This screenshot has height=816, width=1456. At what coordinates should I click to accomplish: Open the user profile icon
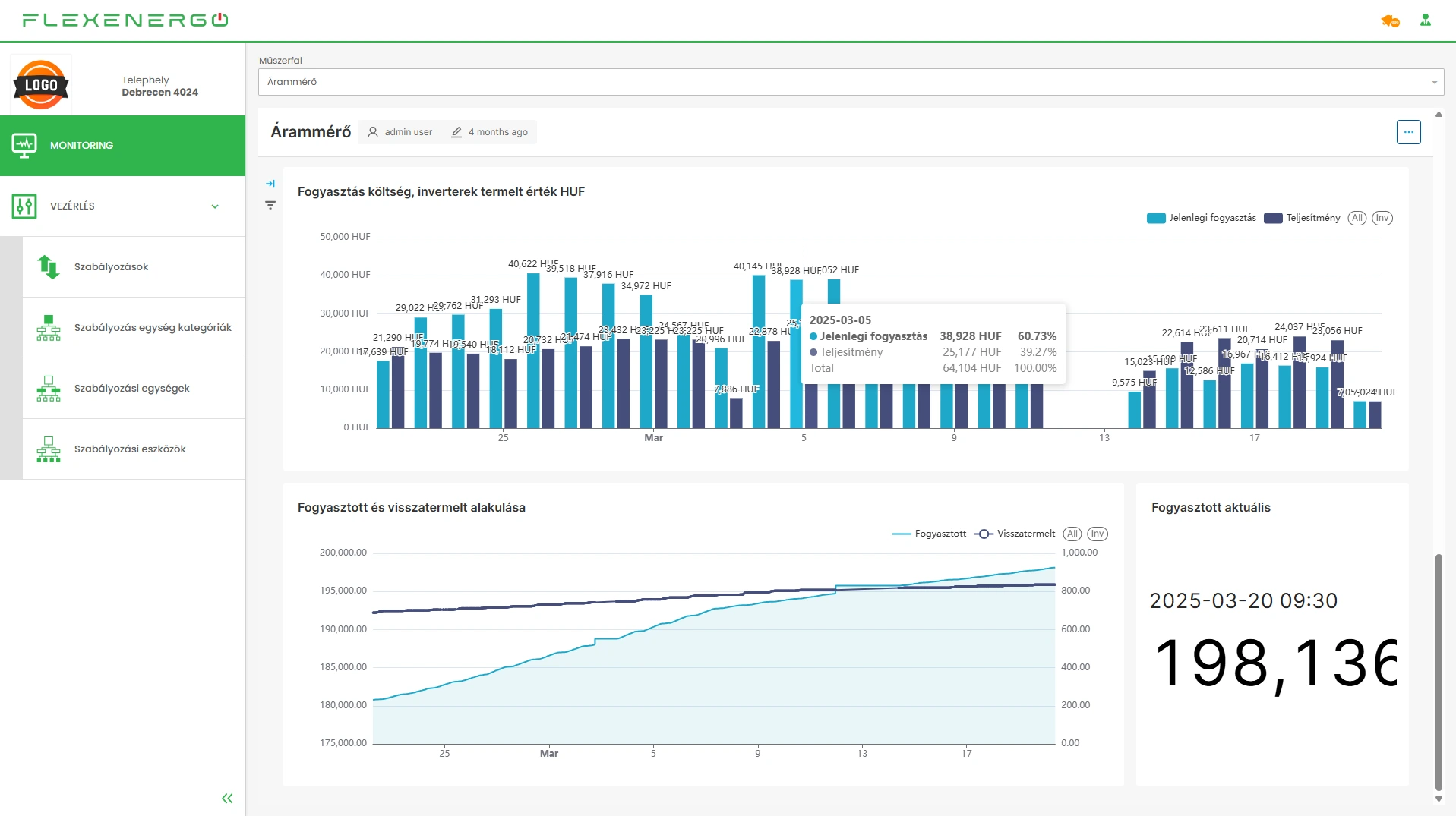coord(1426,20)
